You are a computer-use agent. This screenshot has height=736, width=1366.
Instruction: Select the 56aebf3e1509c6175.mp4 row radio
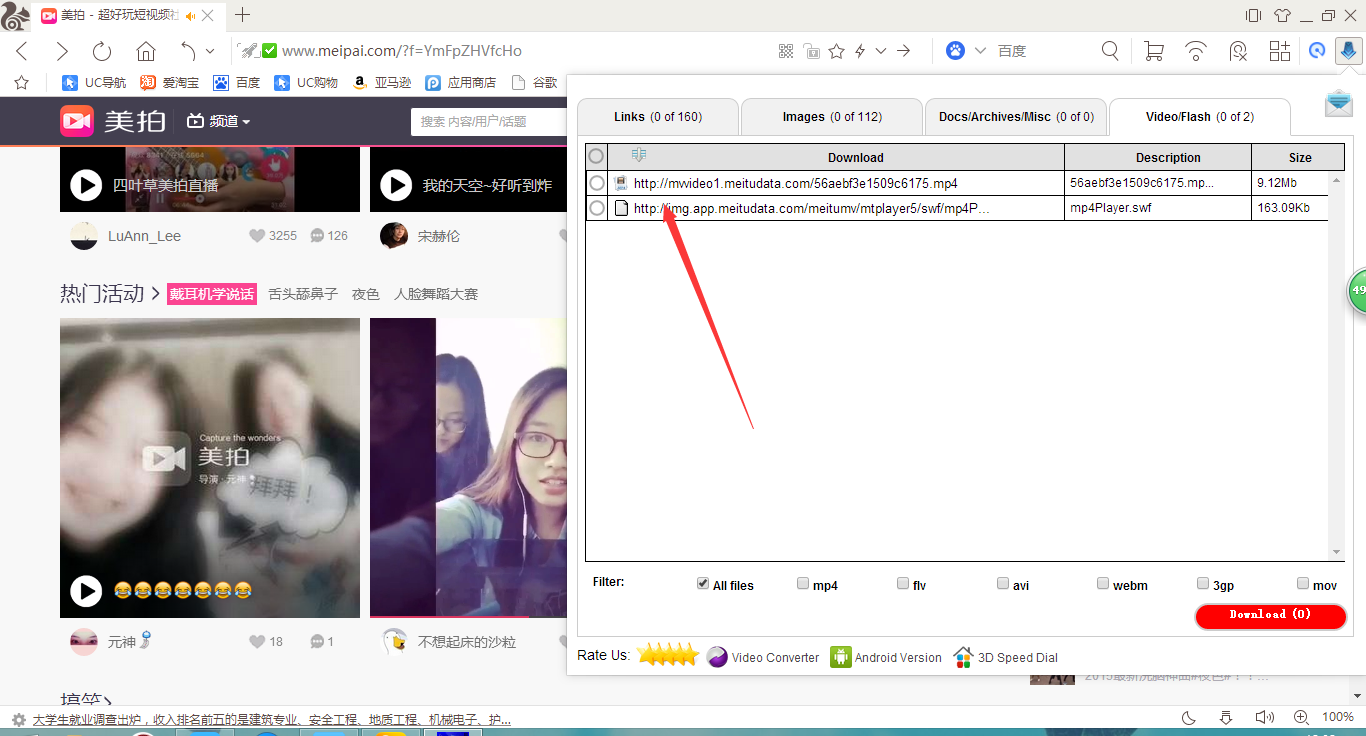point(597,183)
